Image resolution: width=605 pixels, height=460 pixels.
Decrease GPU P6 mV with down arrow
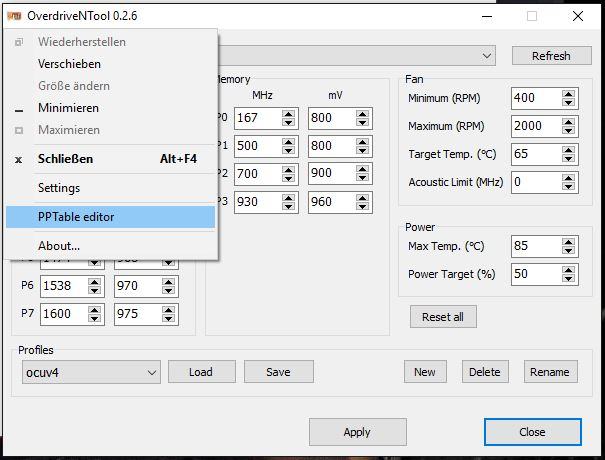[168, 291]
